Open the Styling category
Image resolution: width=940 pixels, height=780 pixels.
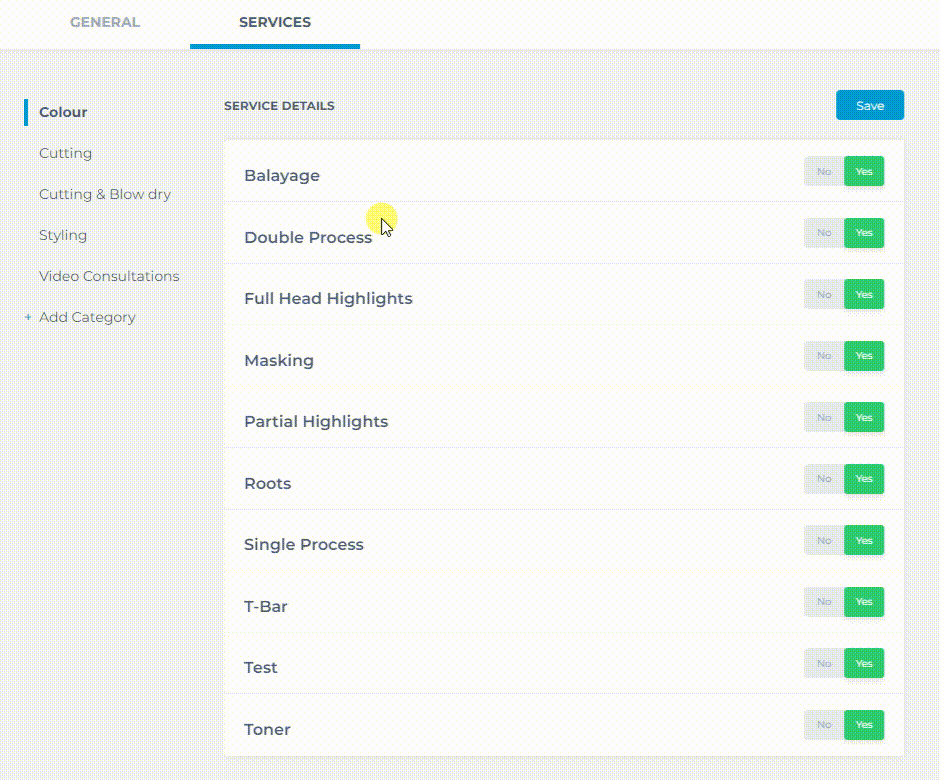pos(63,235)
